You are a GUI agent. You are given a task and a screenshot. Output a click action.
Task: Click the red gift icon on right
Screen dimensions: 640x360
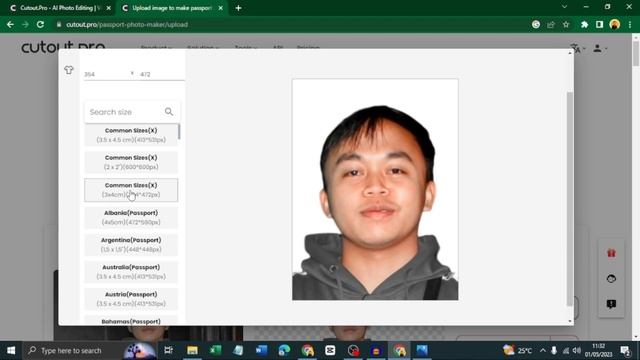point(611,253)
